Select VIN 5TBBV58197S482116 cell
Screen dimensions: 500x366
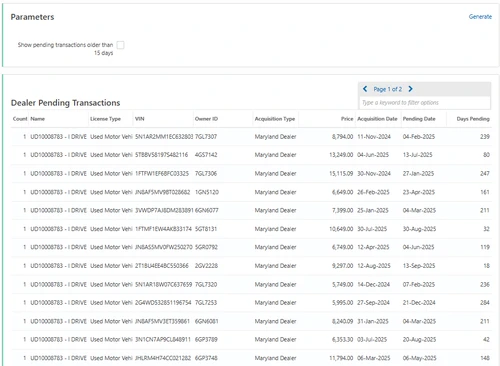click(x=161, y=155)
